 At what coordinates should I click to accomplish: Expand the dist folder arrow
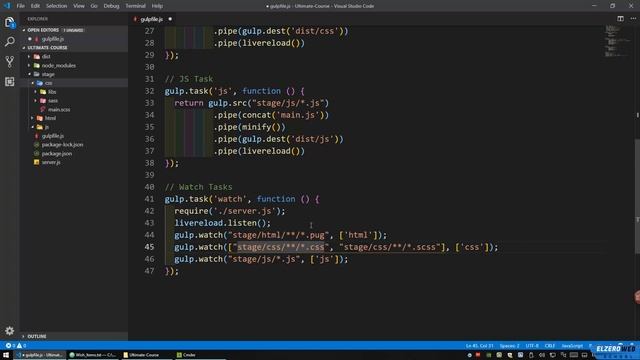tap(29, 56)
